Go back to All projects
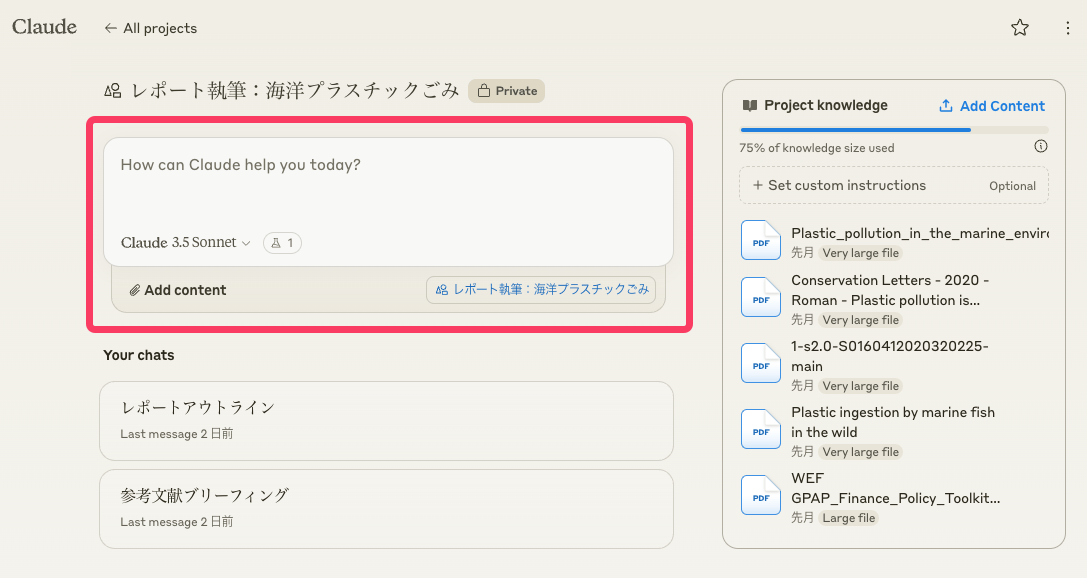 click(150, 28)
